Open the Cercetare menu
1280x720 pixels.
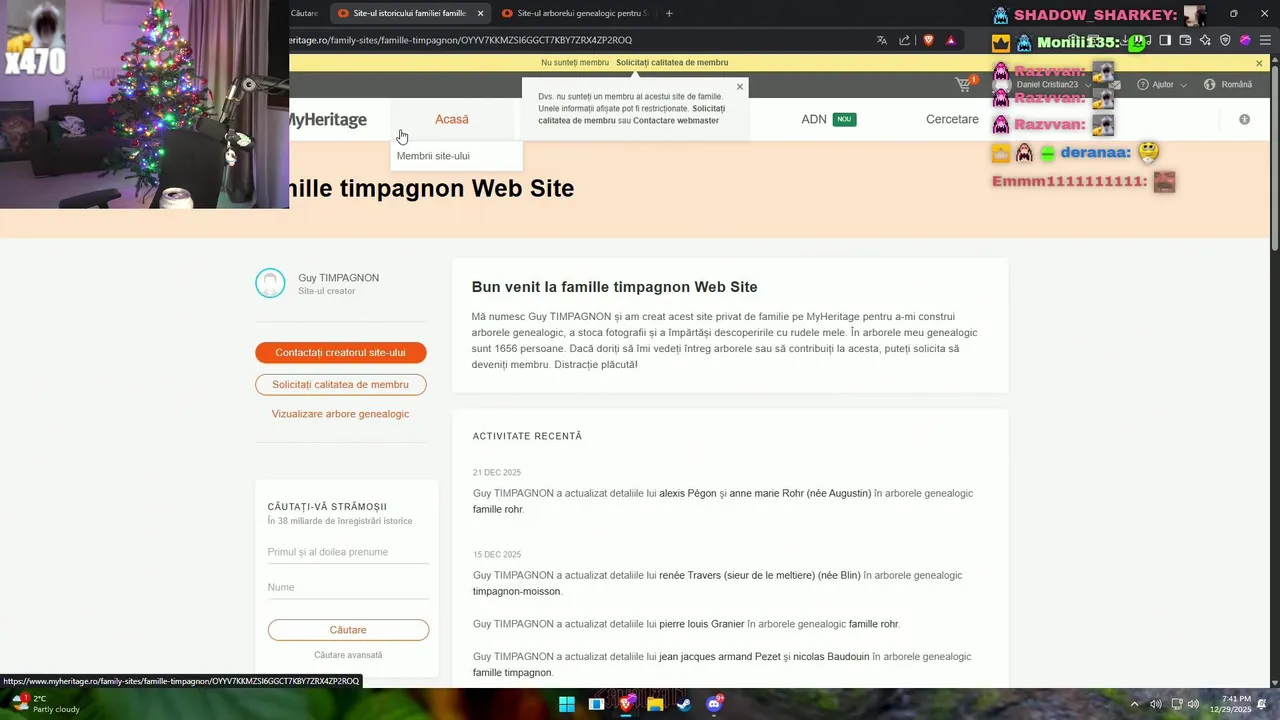point(952,119)
